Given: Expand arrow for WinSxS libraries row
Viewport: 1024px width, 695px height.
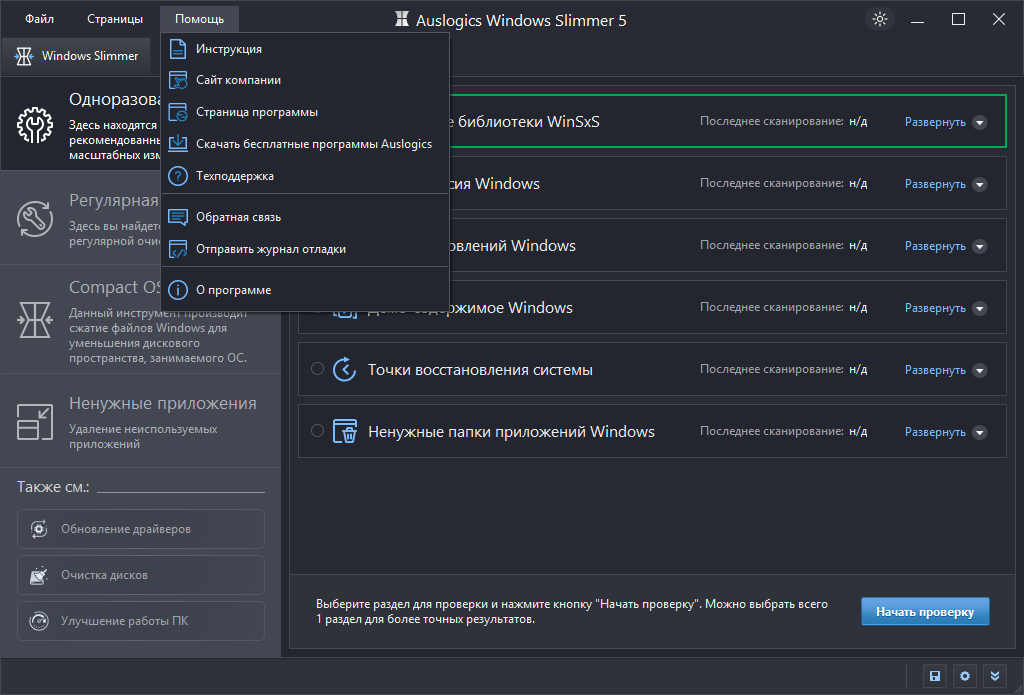Looking at the screenshot, I should tap(980, 123).
